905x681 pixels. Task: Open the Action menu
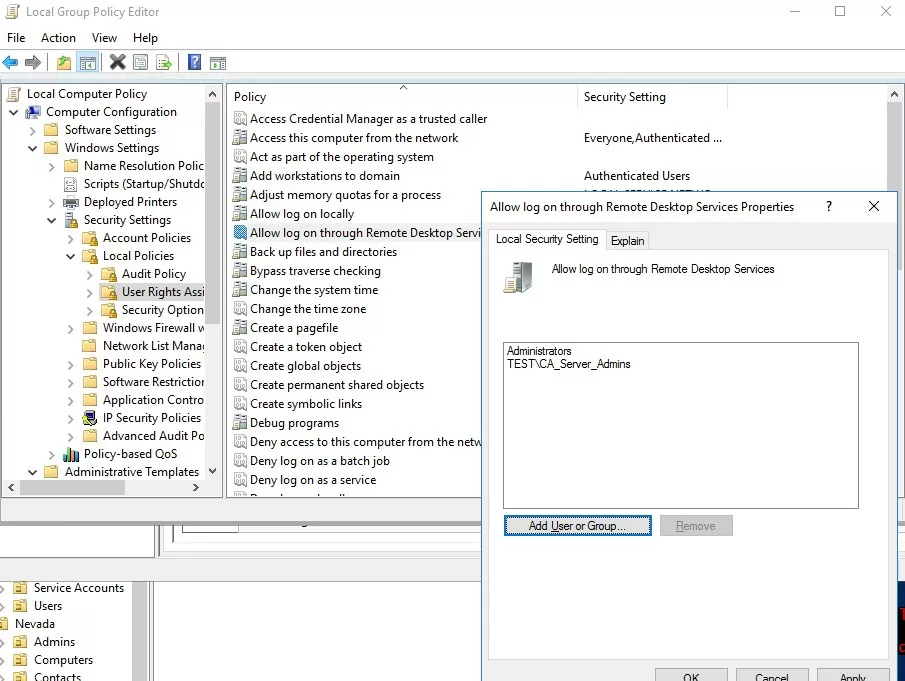click(x=58, y=38)
